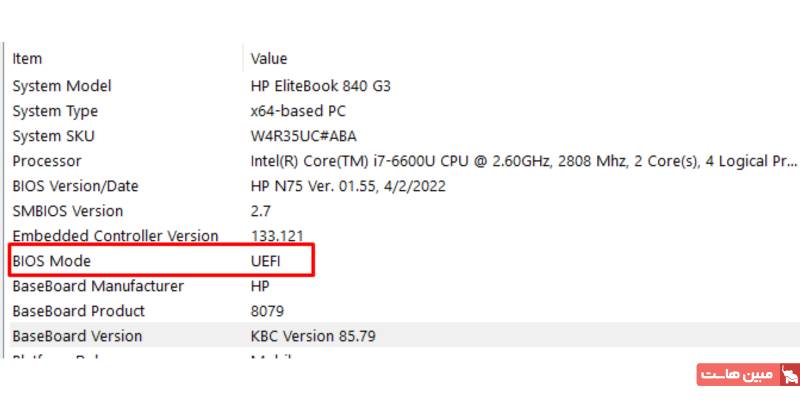Click the HP EliteBook 840 G3 value

320,86
